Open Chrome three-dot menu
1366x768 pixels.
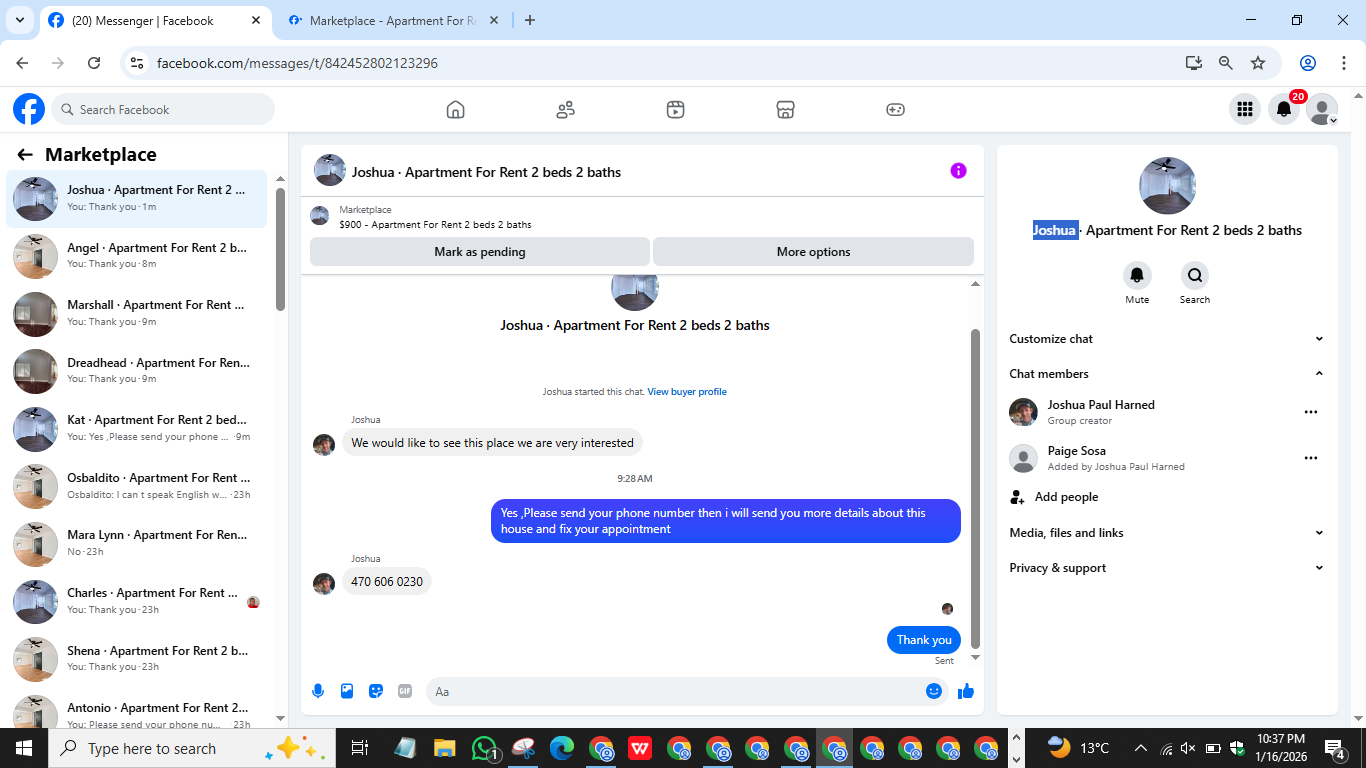(x=1342, y=63)
